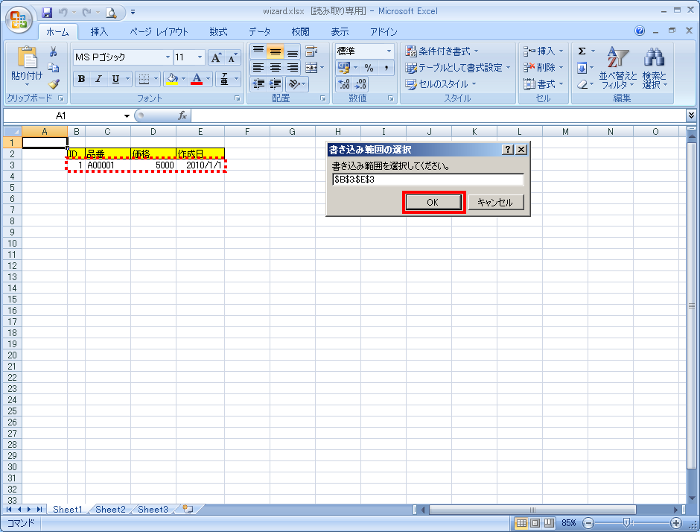Click the Cut scissors icon

coord(53,51)
